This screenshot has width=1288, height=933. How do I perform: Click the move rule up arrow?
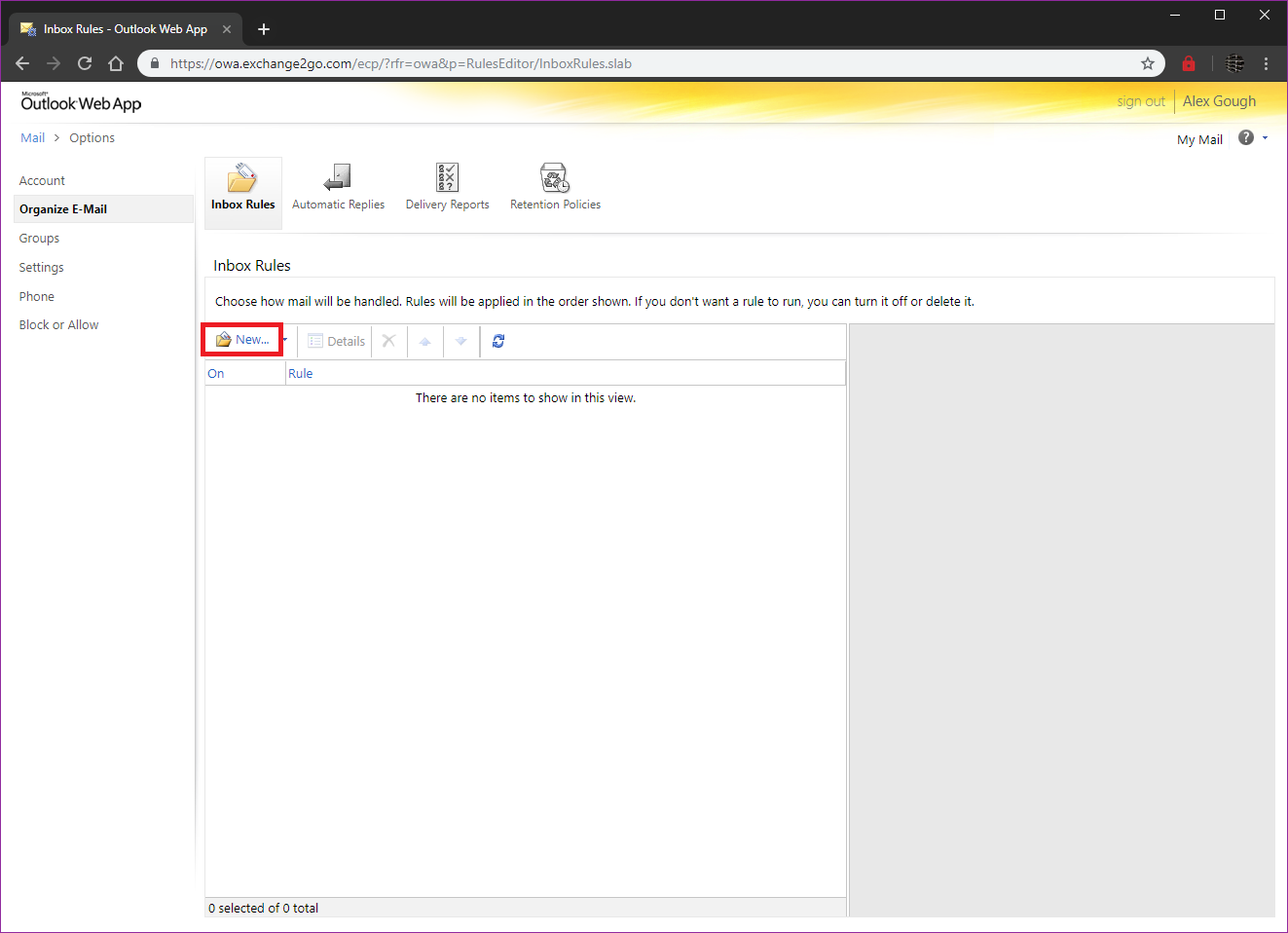424,341
